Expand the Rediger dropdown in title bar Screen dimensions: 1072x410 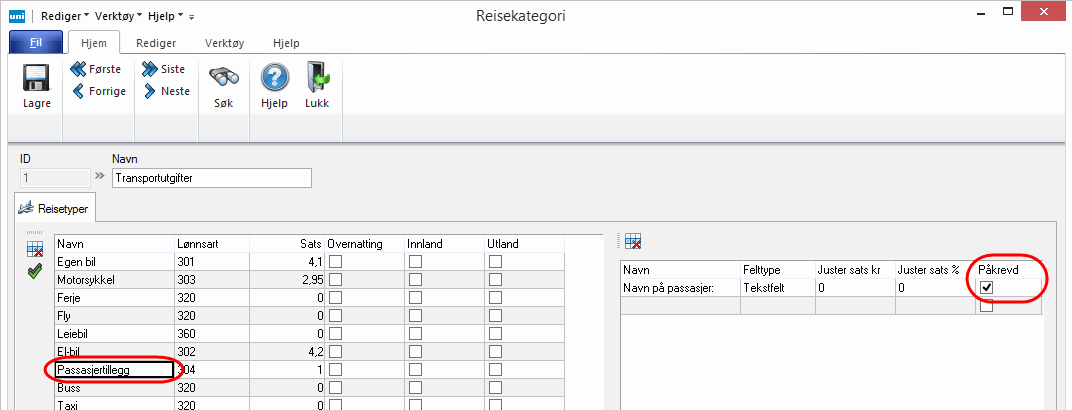coord(64,16)
